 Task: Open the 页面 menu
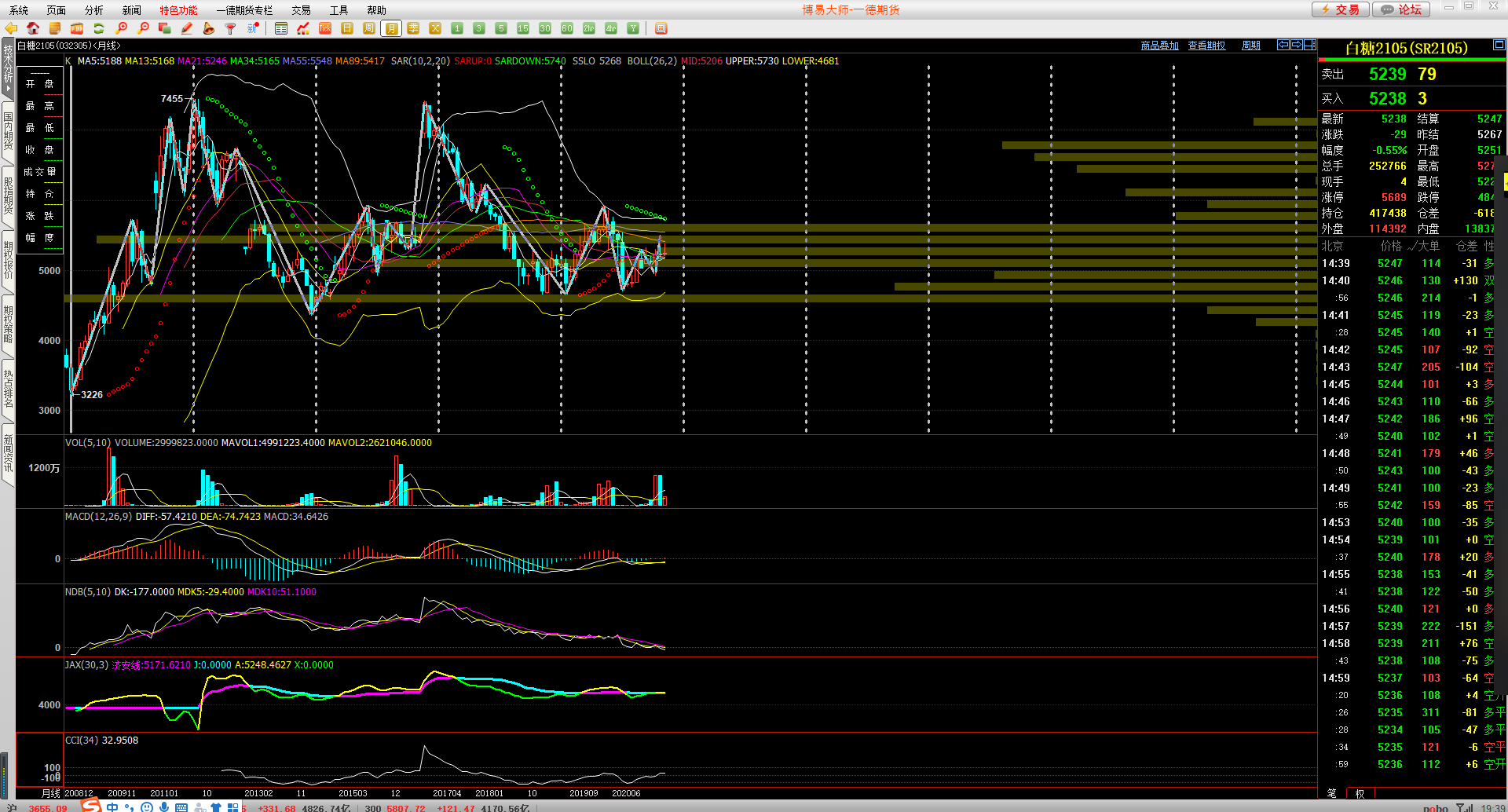[56, 10]
